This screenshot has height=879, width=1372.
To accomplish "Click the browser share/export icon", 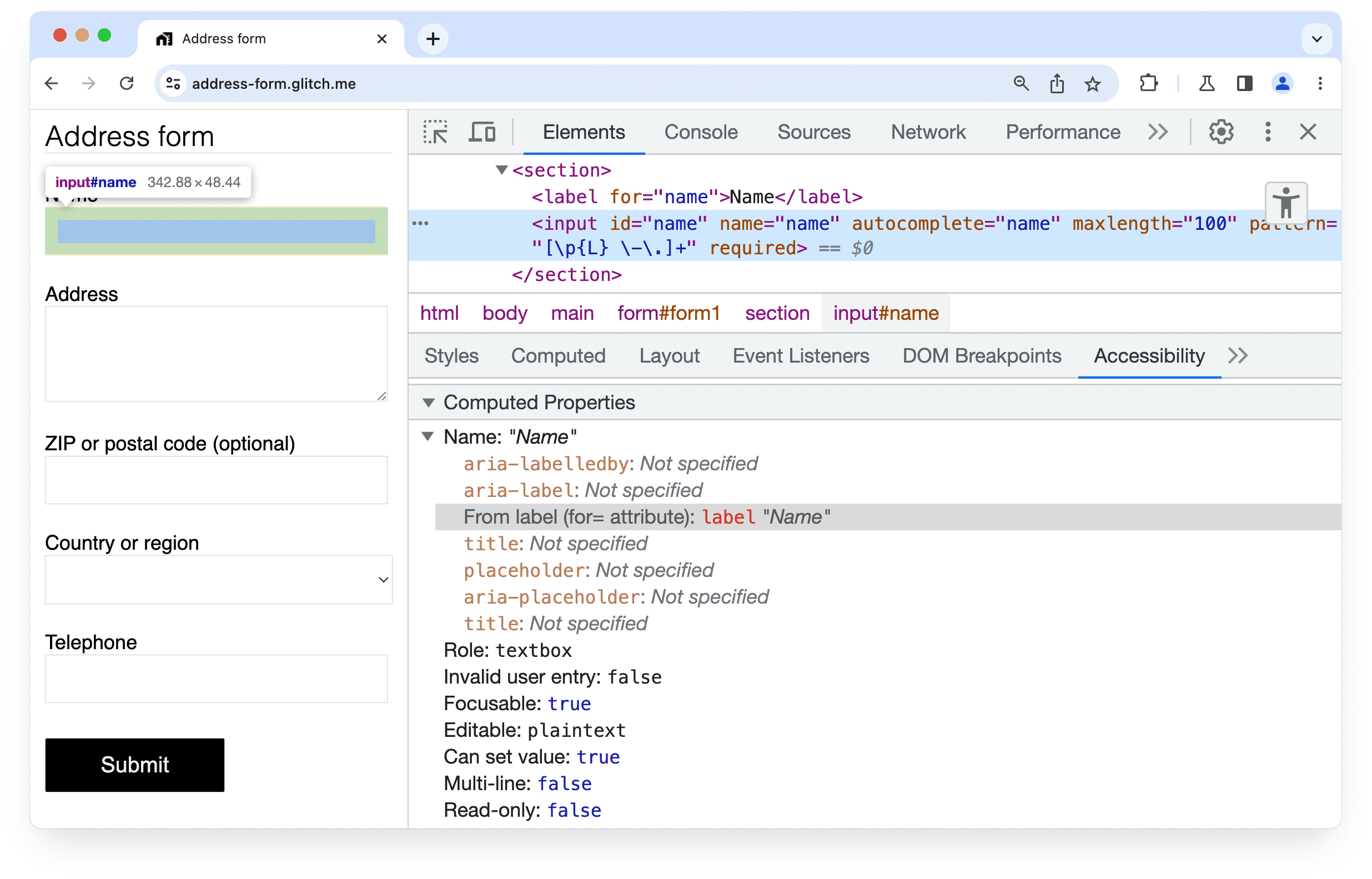I will tap(1058, 83).
